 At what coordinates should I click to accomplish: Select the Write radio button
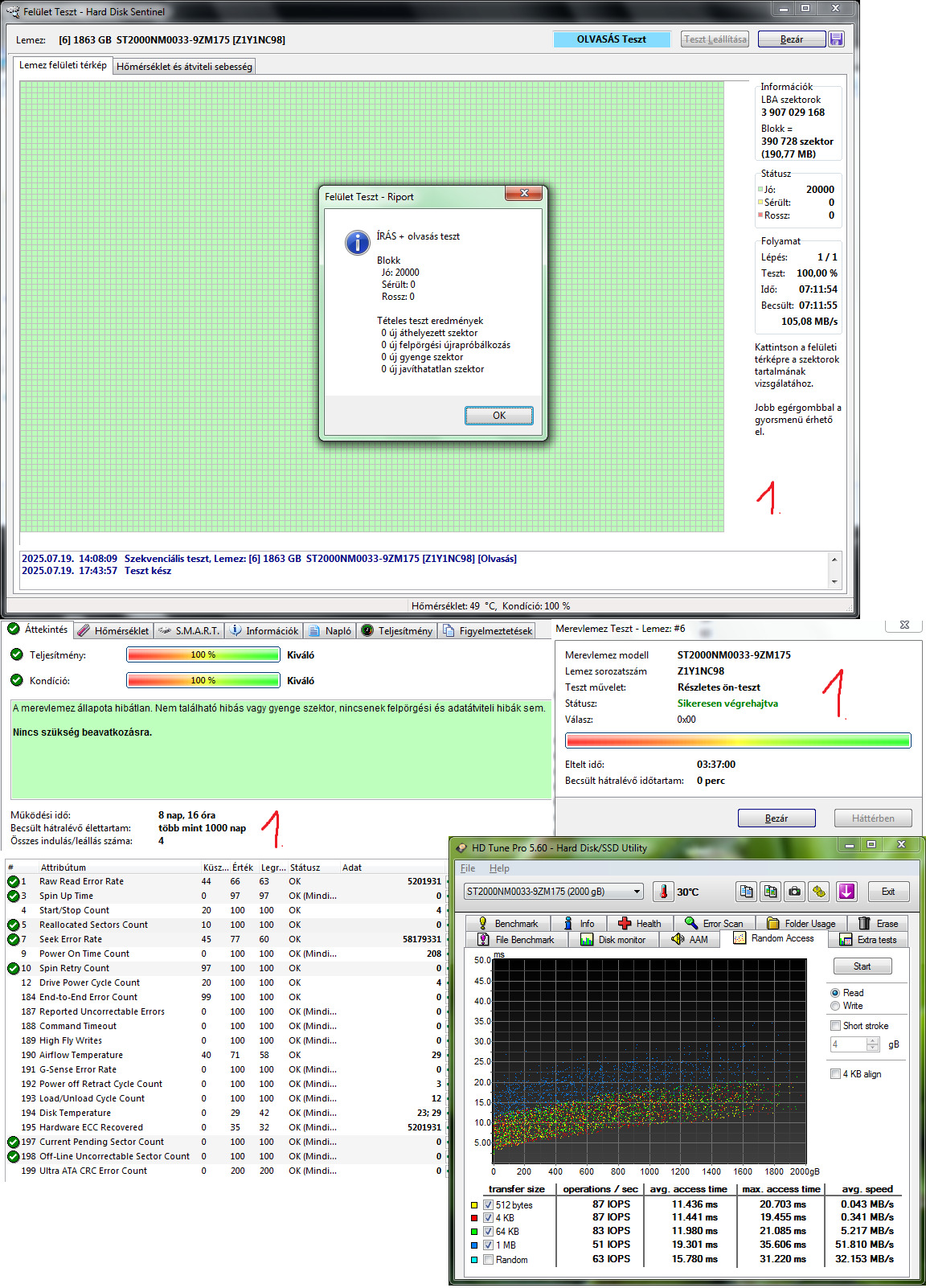pos(835,1006)
